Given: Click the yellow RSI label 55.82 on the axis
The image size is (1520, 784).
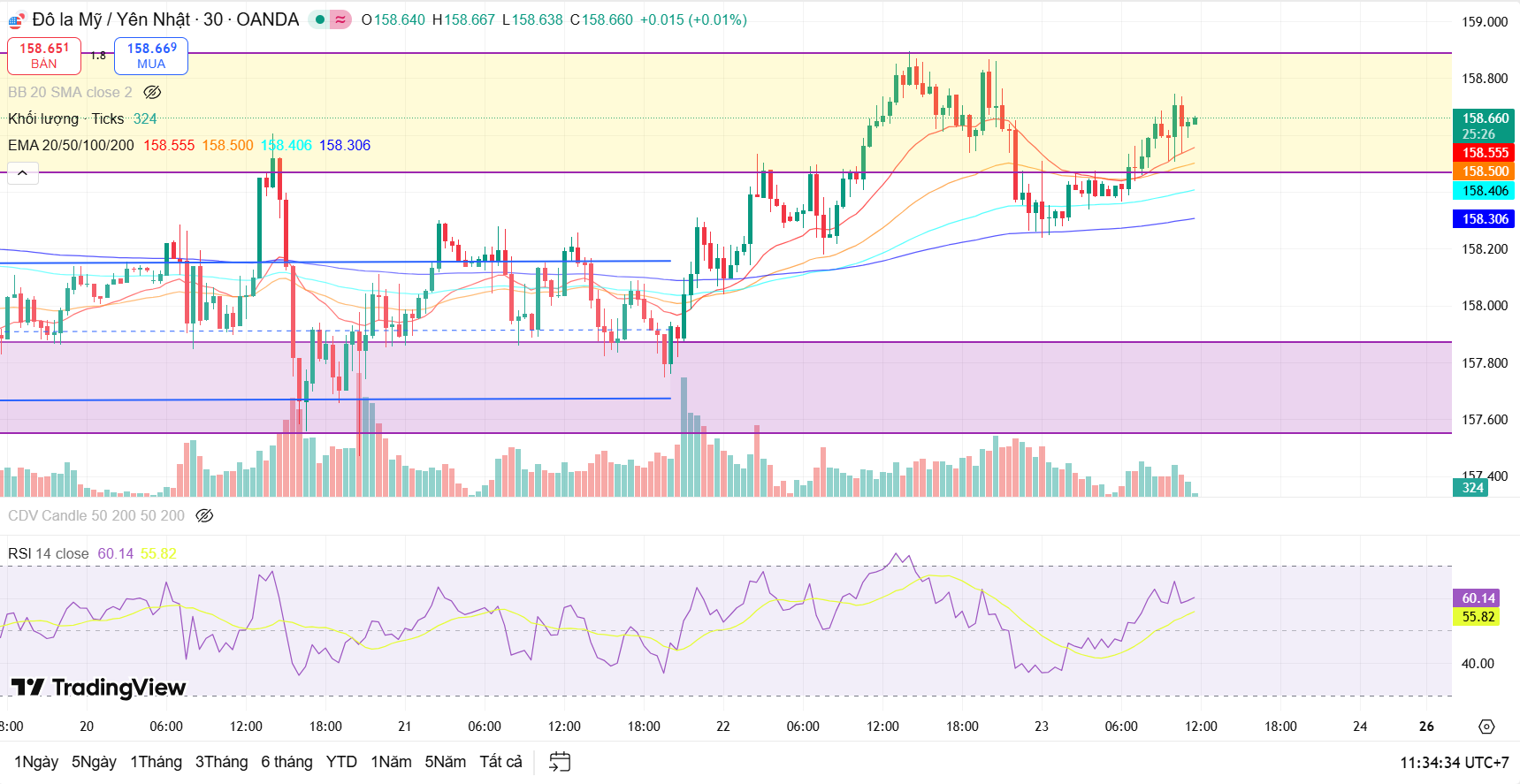Looking at the screenshot, I should [1477, 617].
